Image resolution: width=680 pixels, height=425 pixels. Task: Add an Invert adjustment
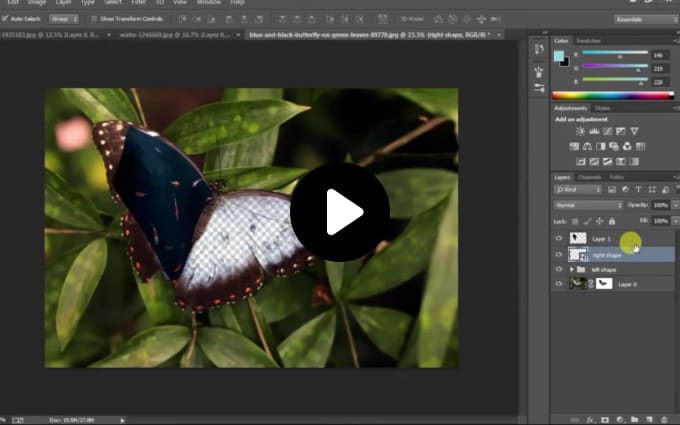580,162
